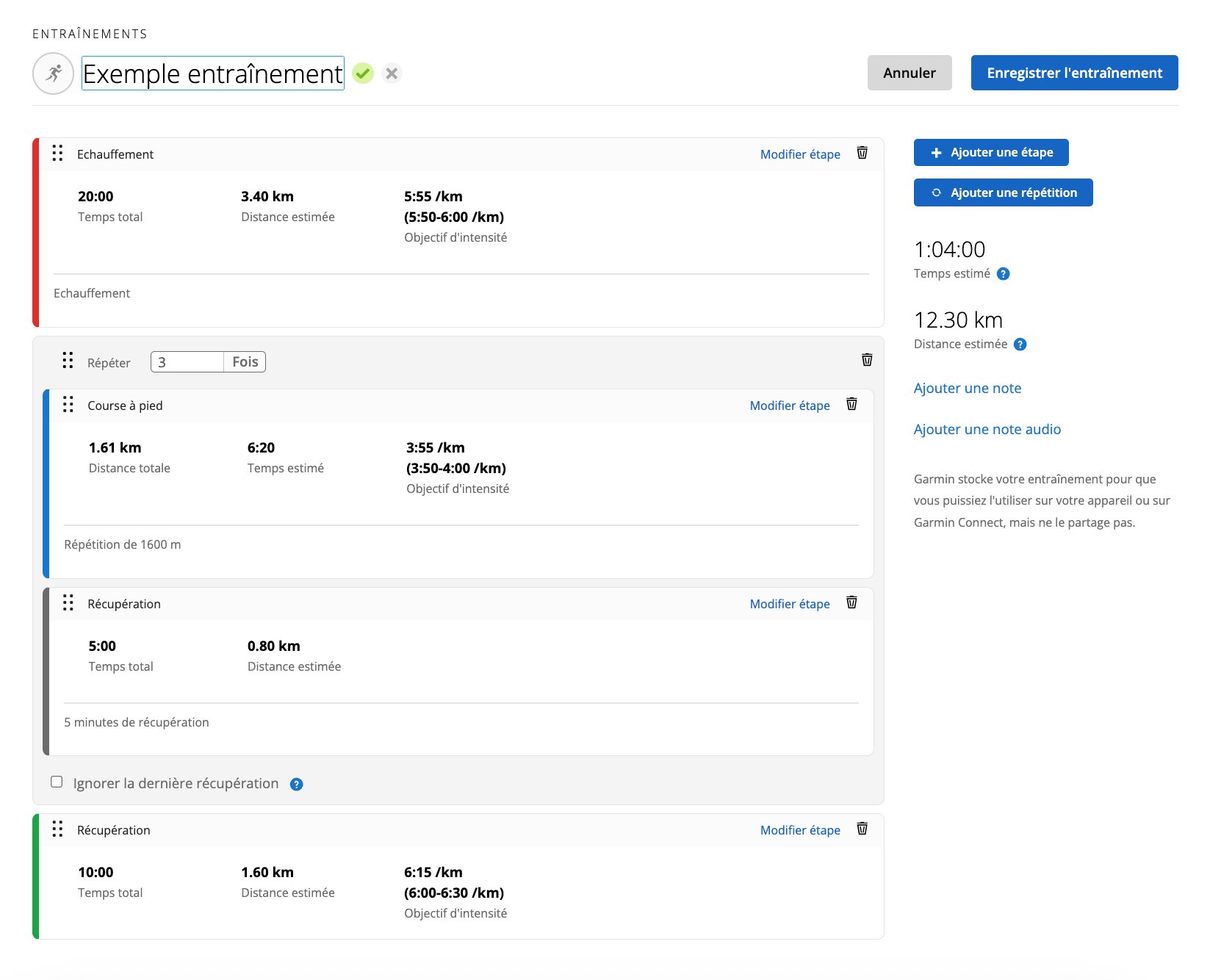
Task: Grab drag handle of 5:00 Récupération step
Action: pyautogui.click(x=68, y=602)
